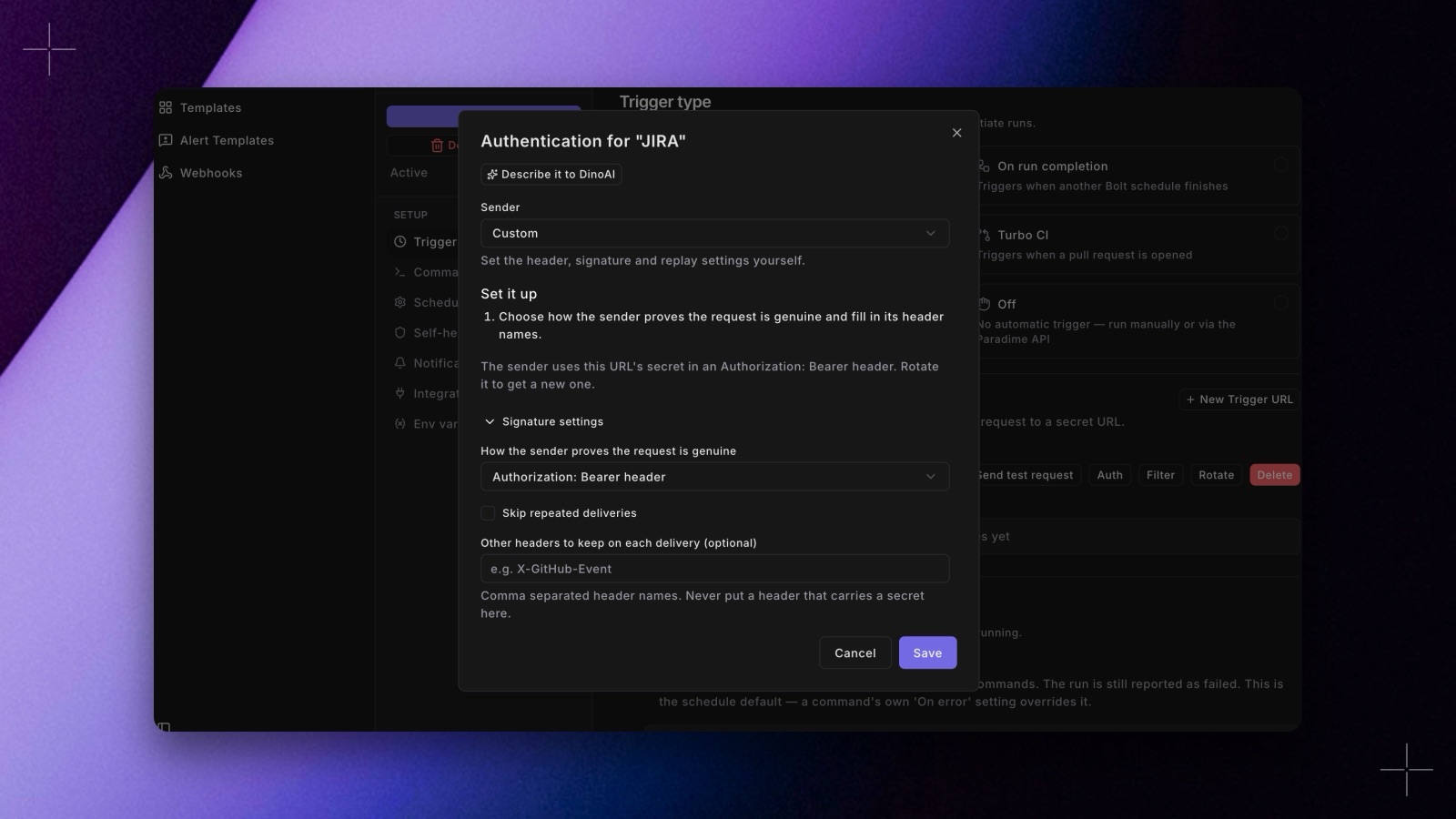The width and height of the screenshot is (1456, 819).
Task: Click the Webhooks icon in the sidebar
Action: (166, 173)
